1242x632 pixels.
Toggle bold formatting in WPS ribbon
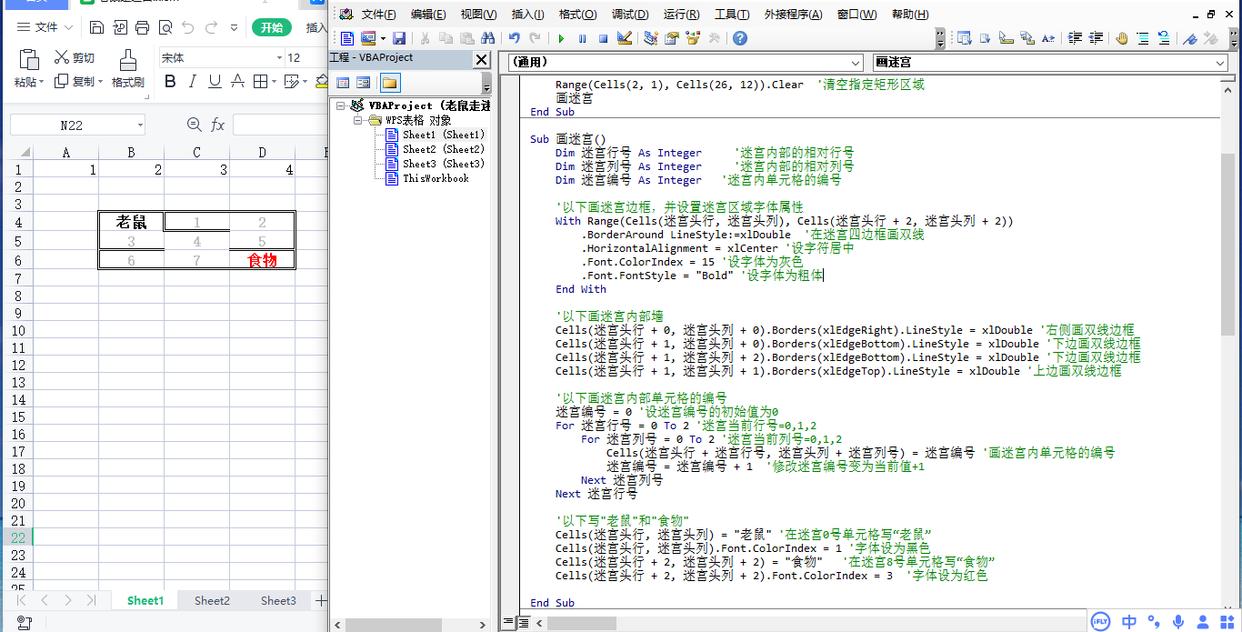pyautogui.click(x=170, y=82)
